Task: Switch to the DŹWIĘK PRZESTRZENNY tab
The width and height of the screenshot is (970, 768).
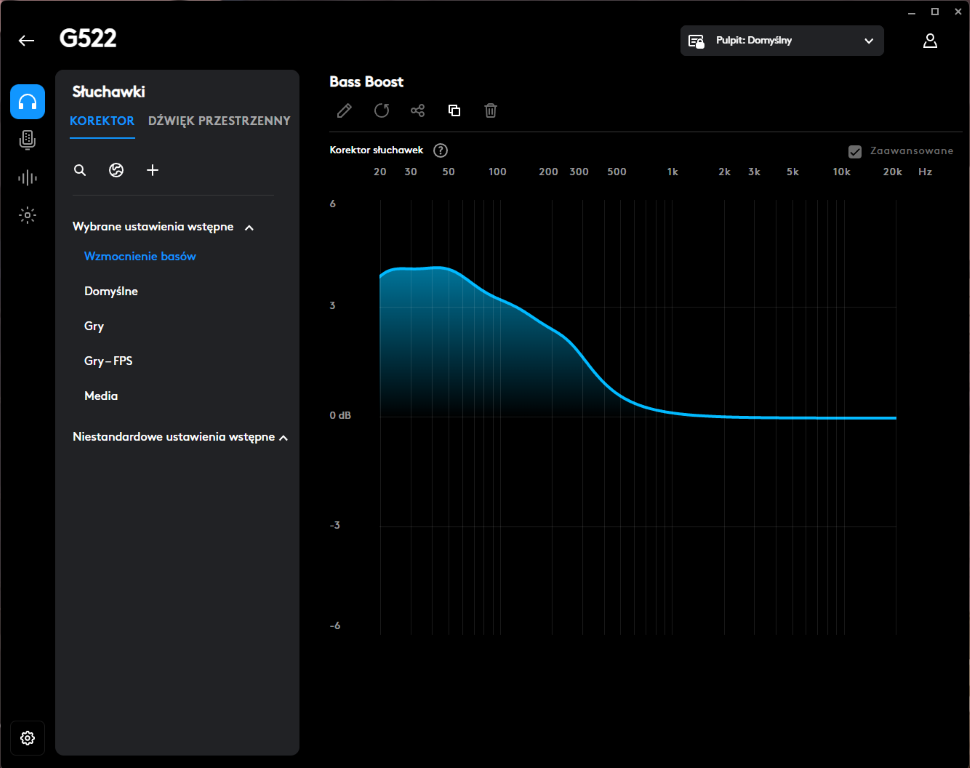Action: [219, 120]
